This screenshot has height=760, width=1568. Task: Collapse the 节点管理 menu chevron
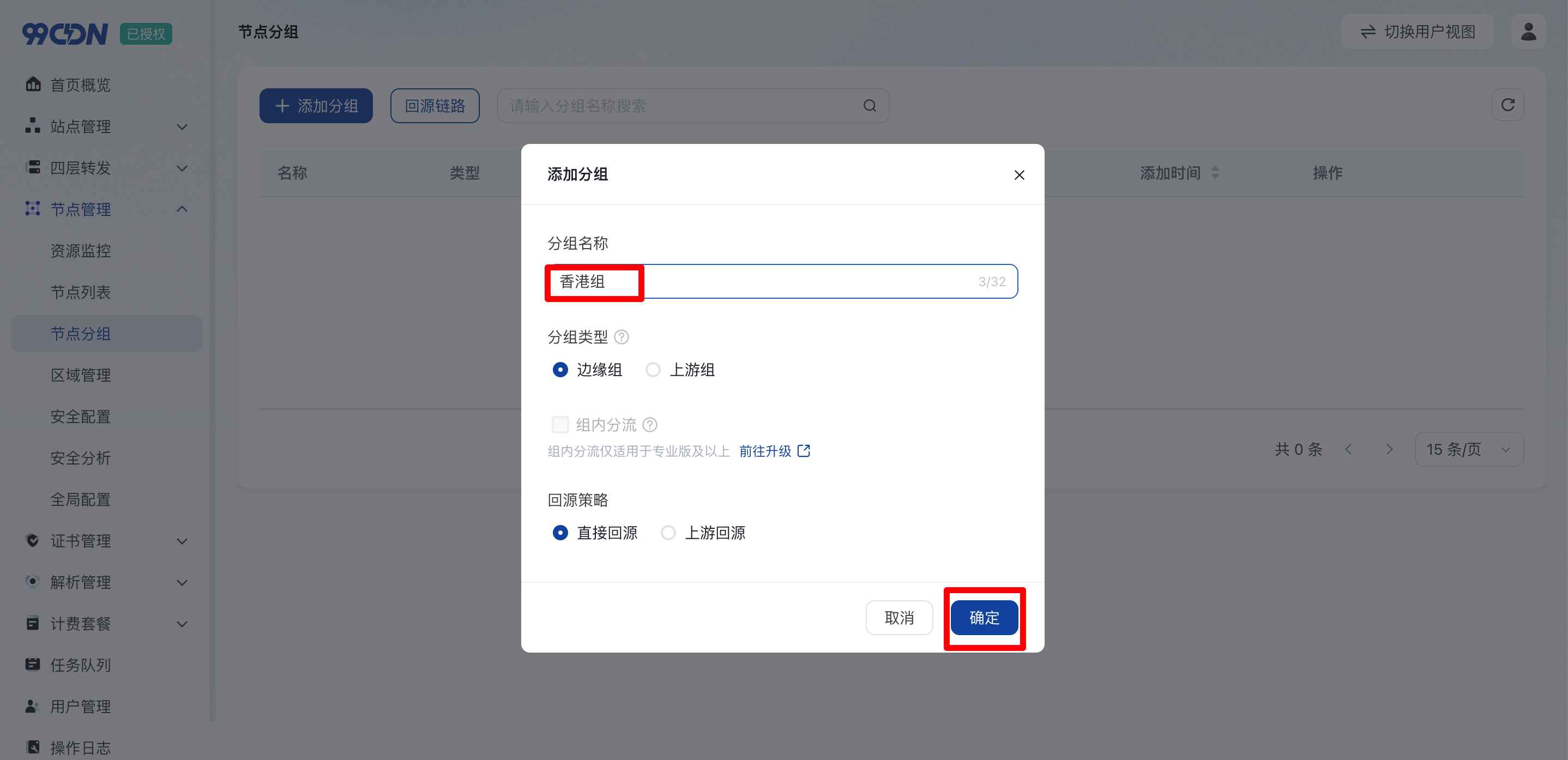182,209
